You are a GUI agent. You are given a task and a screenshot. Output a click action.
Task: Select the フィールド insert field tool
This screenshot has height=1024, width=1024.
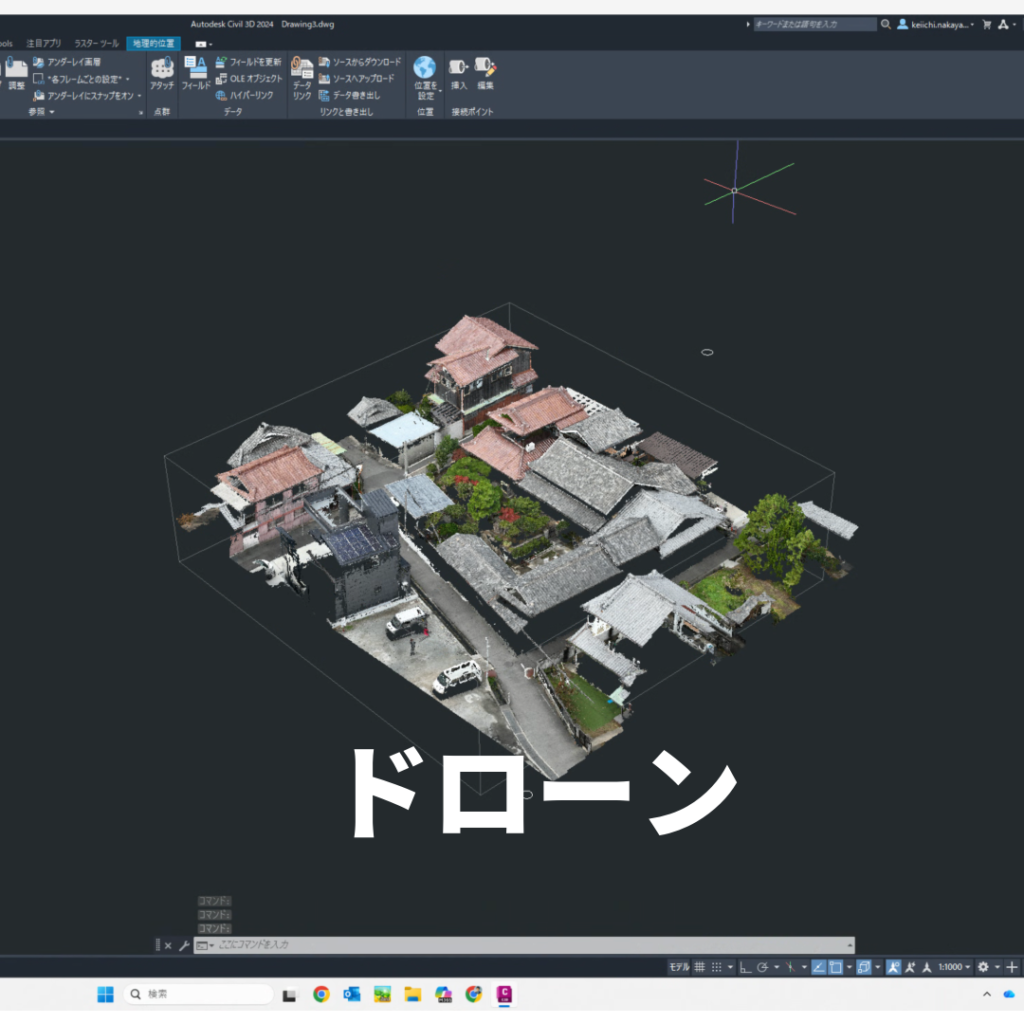pyautogui.click(x=196, y=70)
